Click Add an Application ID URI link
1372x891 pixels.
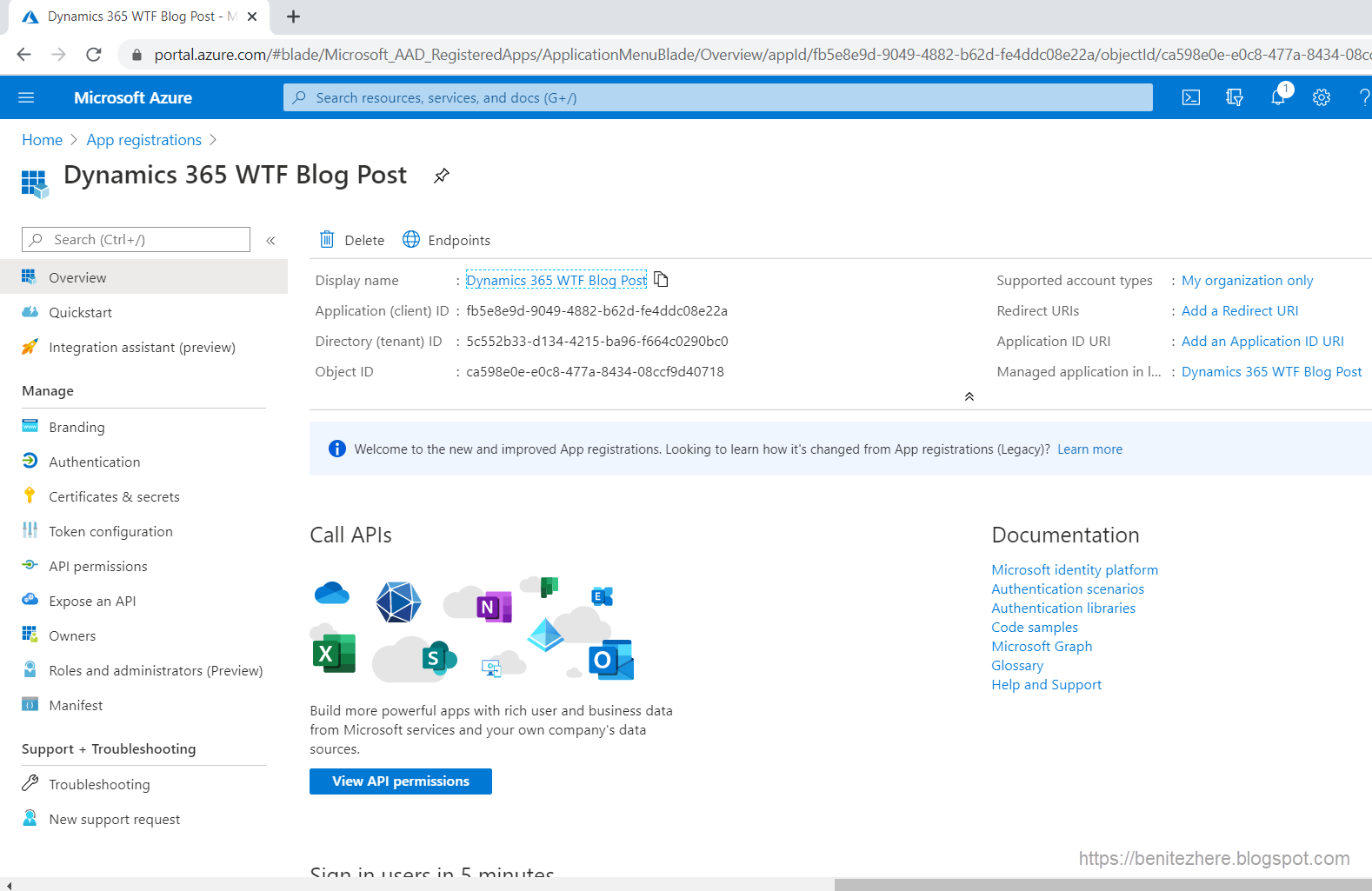point(1262,341)
